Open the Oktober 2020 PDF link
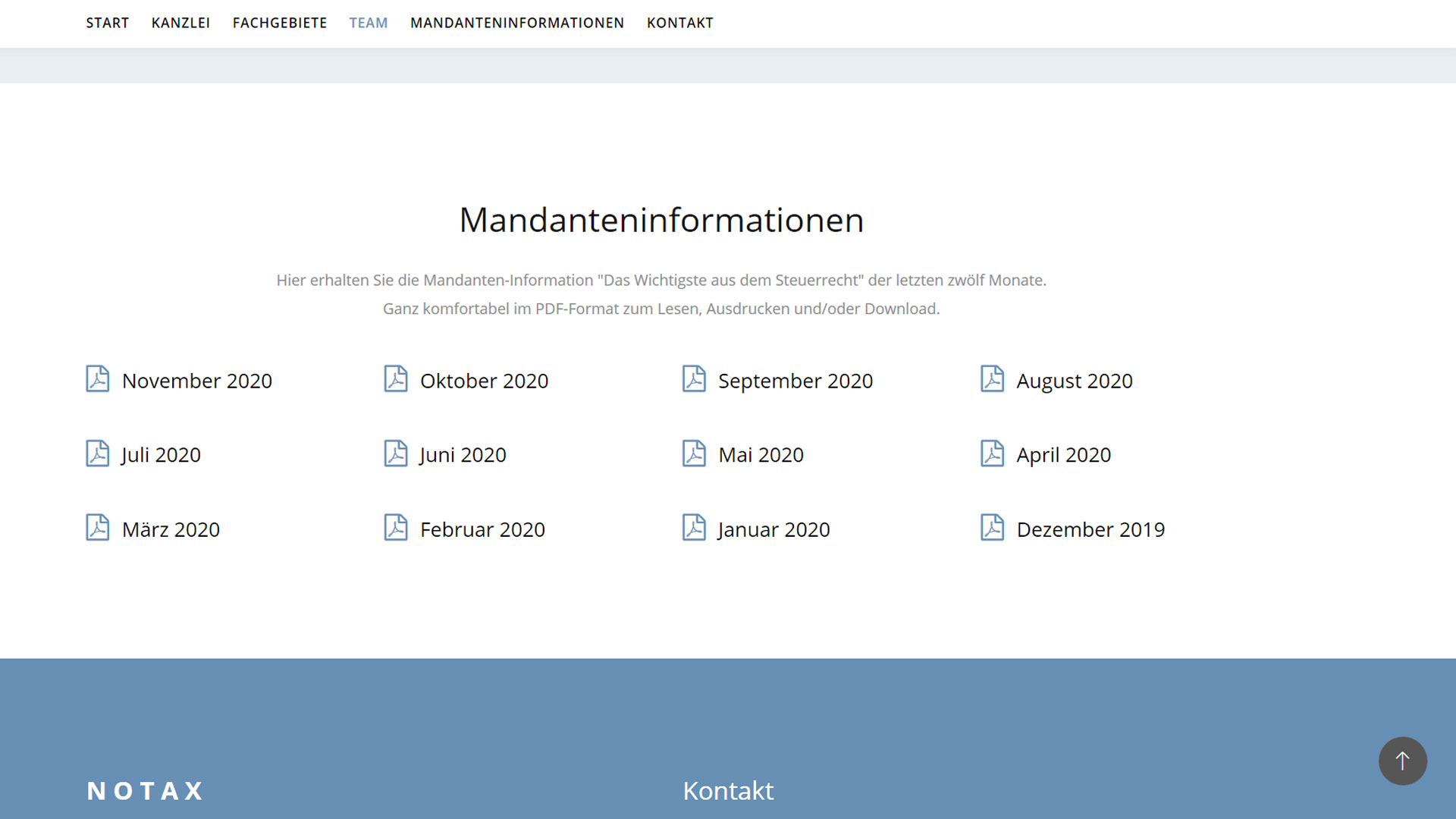 [484, 381]
